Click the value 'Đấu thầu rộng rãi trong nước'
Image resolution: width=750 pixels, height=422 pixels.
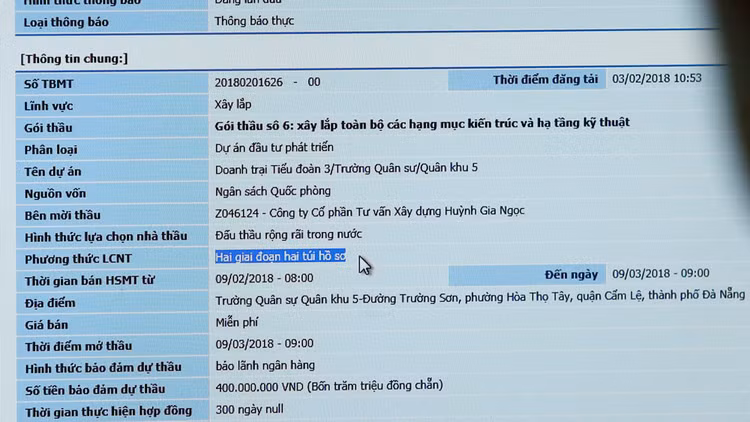click(288, 234)
